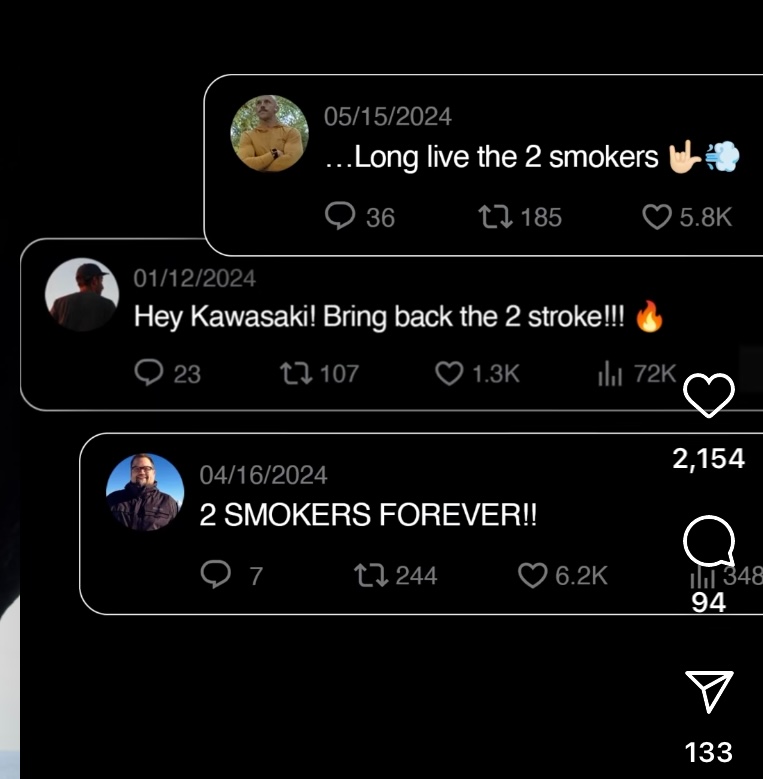Like the "2 SMOKERS FOREVER!!" tweet
This screenshot has height=779, width=763.
pos(532,575)
